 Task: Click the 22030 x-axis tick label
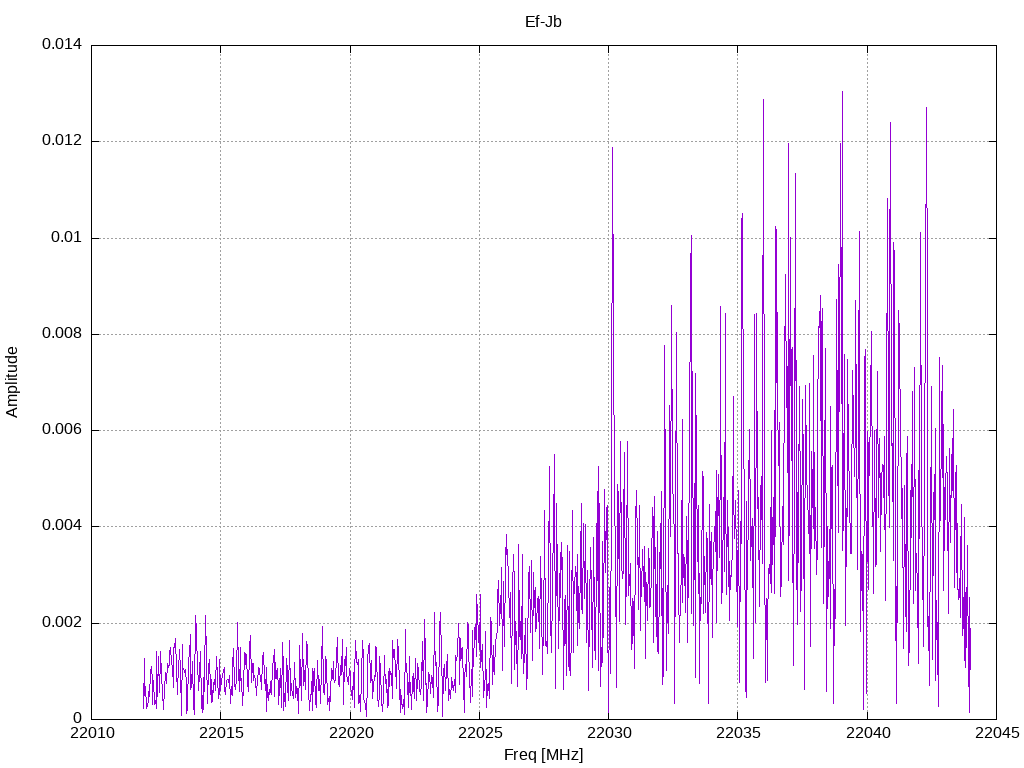pos(609,733)
